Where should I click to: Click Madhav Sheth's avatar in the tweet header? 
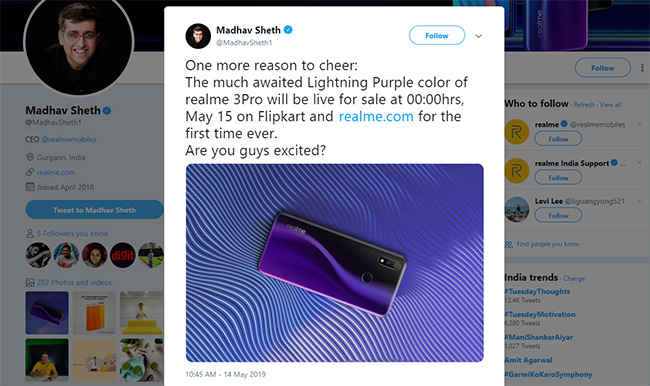(198, 36)
